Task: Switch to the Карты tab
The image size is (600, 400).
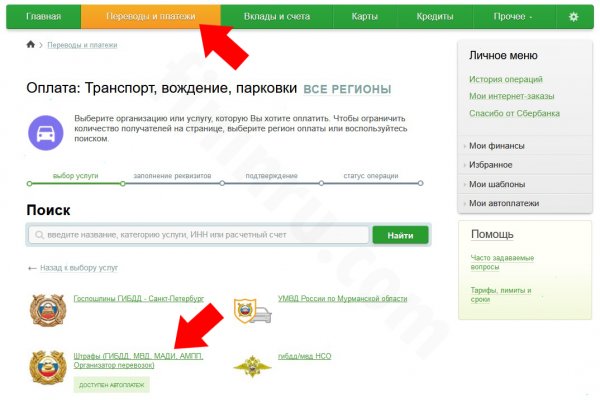Action: [364, 17]
